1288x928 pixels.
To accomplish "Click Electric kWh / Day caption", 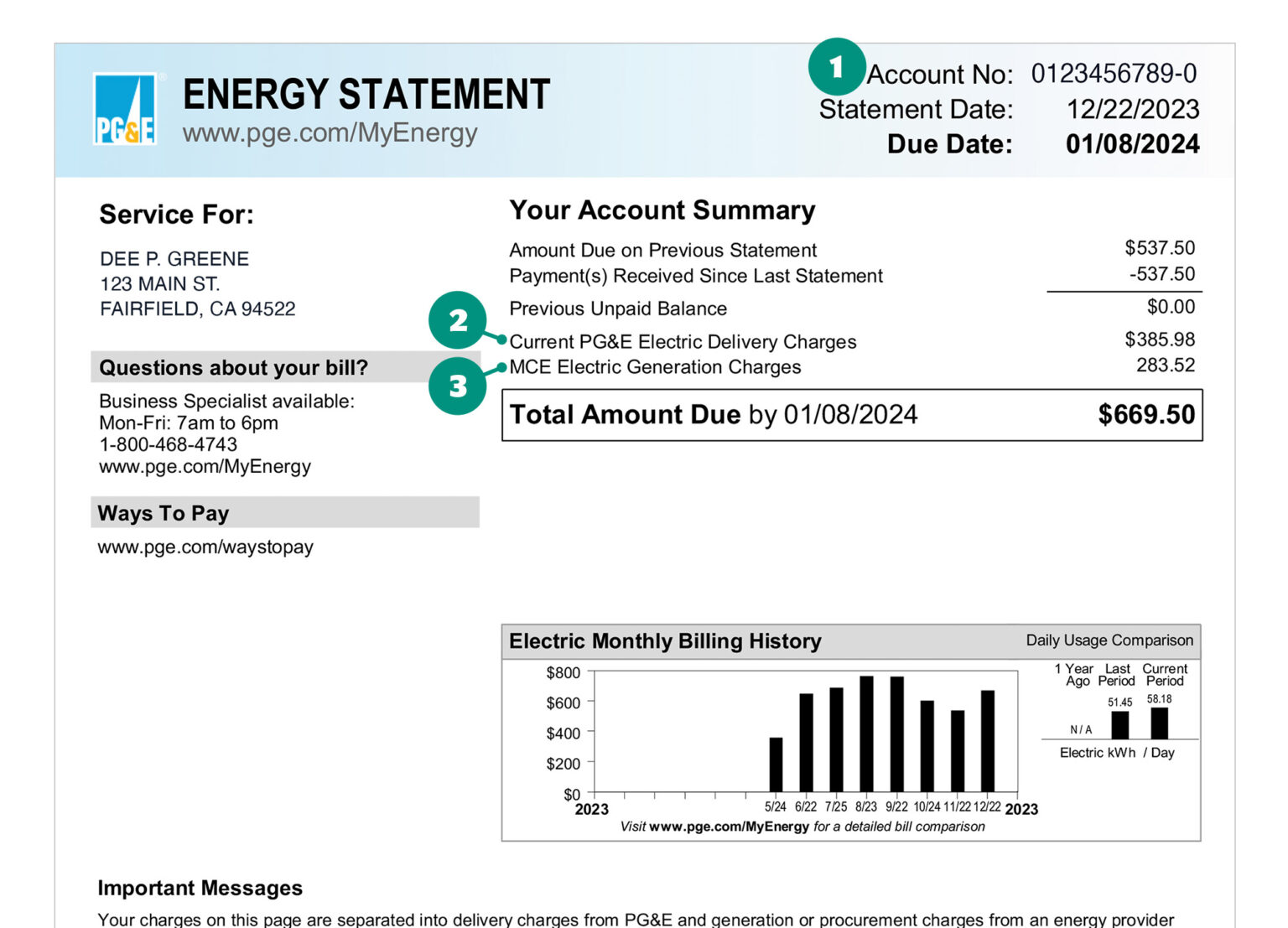I will click(1117, 753).
